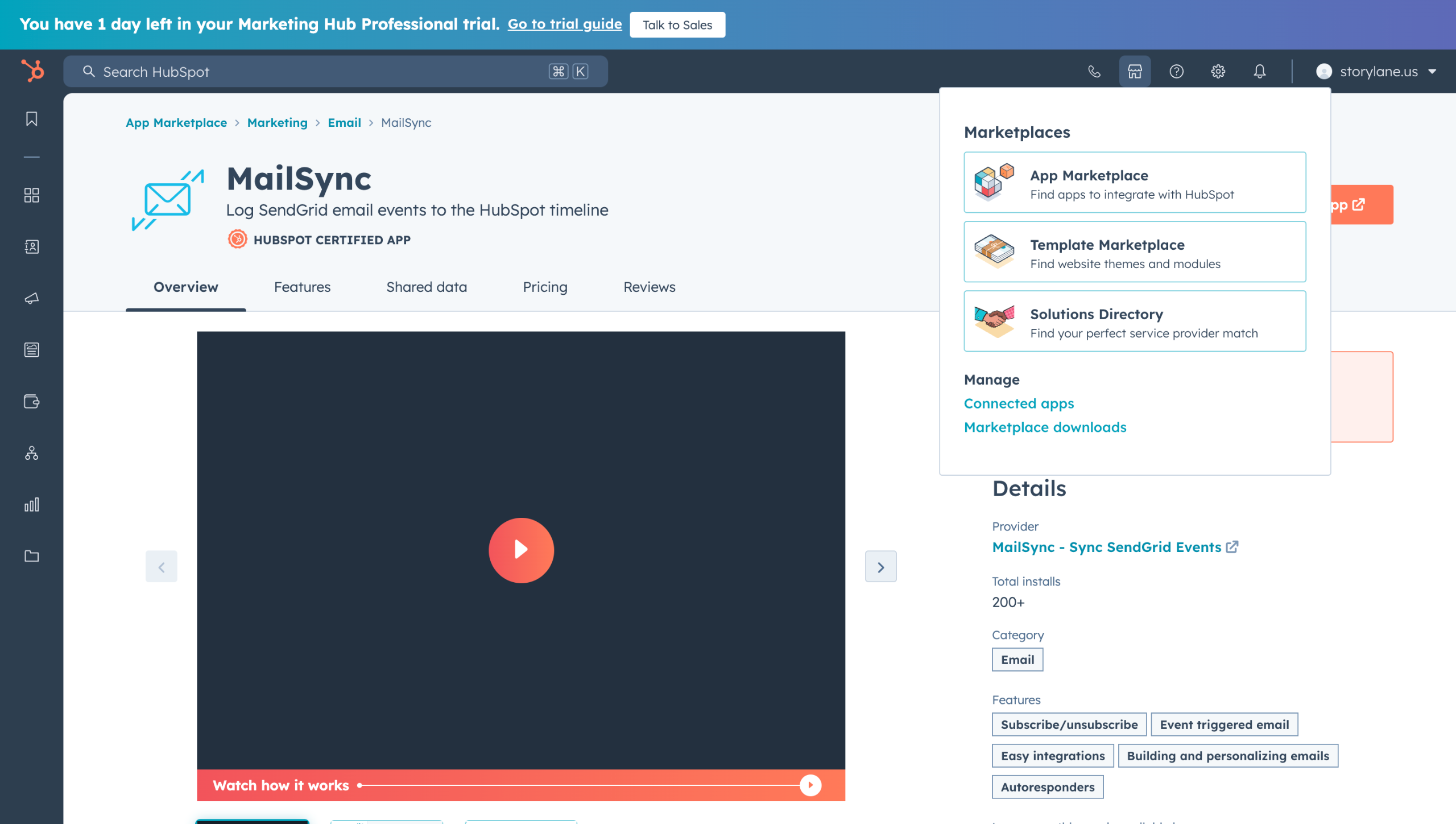Open the notifications bell icon

(x=1260, y=71)
